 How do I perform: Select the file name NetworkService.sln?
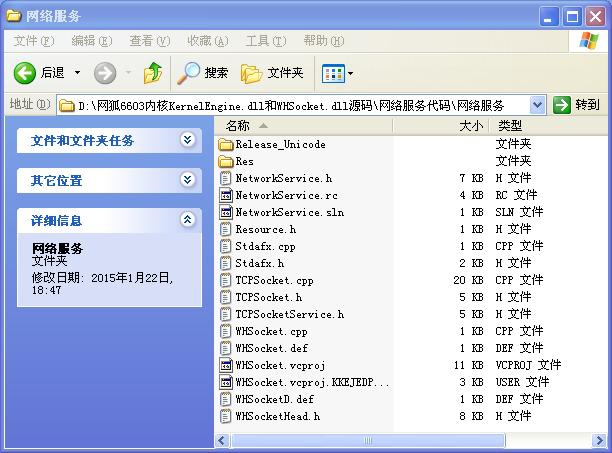coord(290,213)
